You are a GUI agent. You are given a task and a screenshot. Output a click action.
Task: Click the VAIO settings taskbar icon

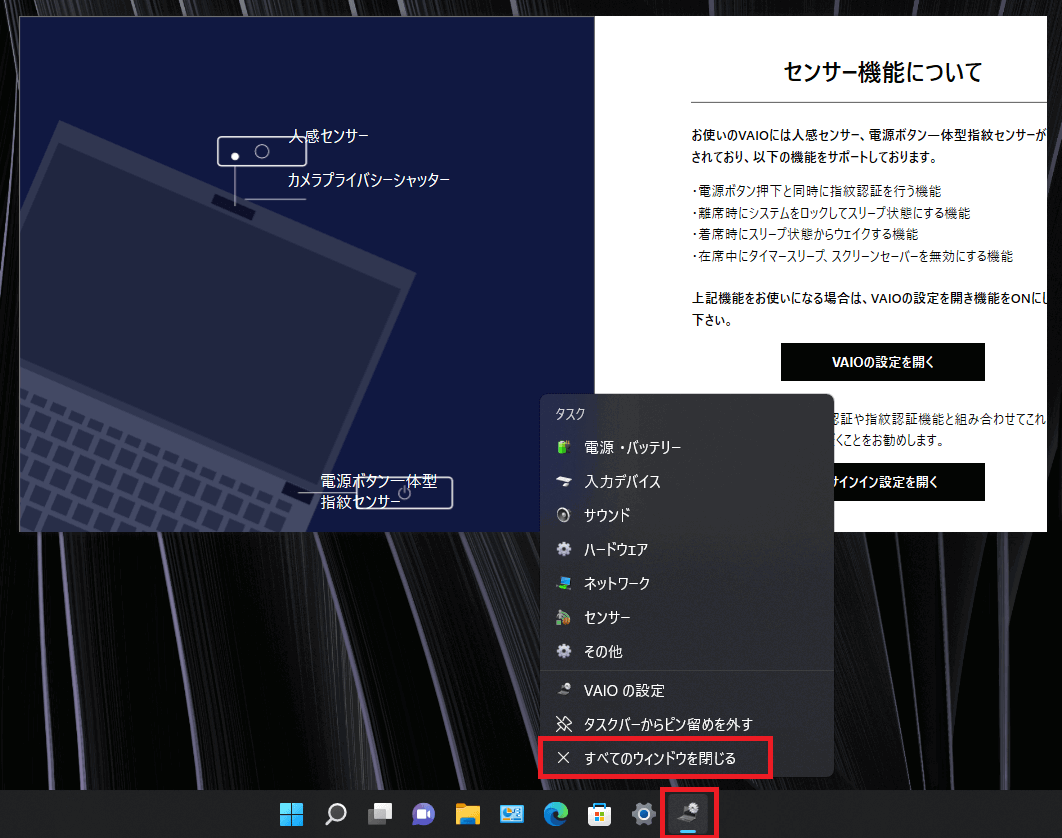688,814
